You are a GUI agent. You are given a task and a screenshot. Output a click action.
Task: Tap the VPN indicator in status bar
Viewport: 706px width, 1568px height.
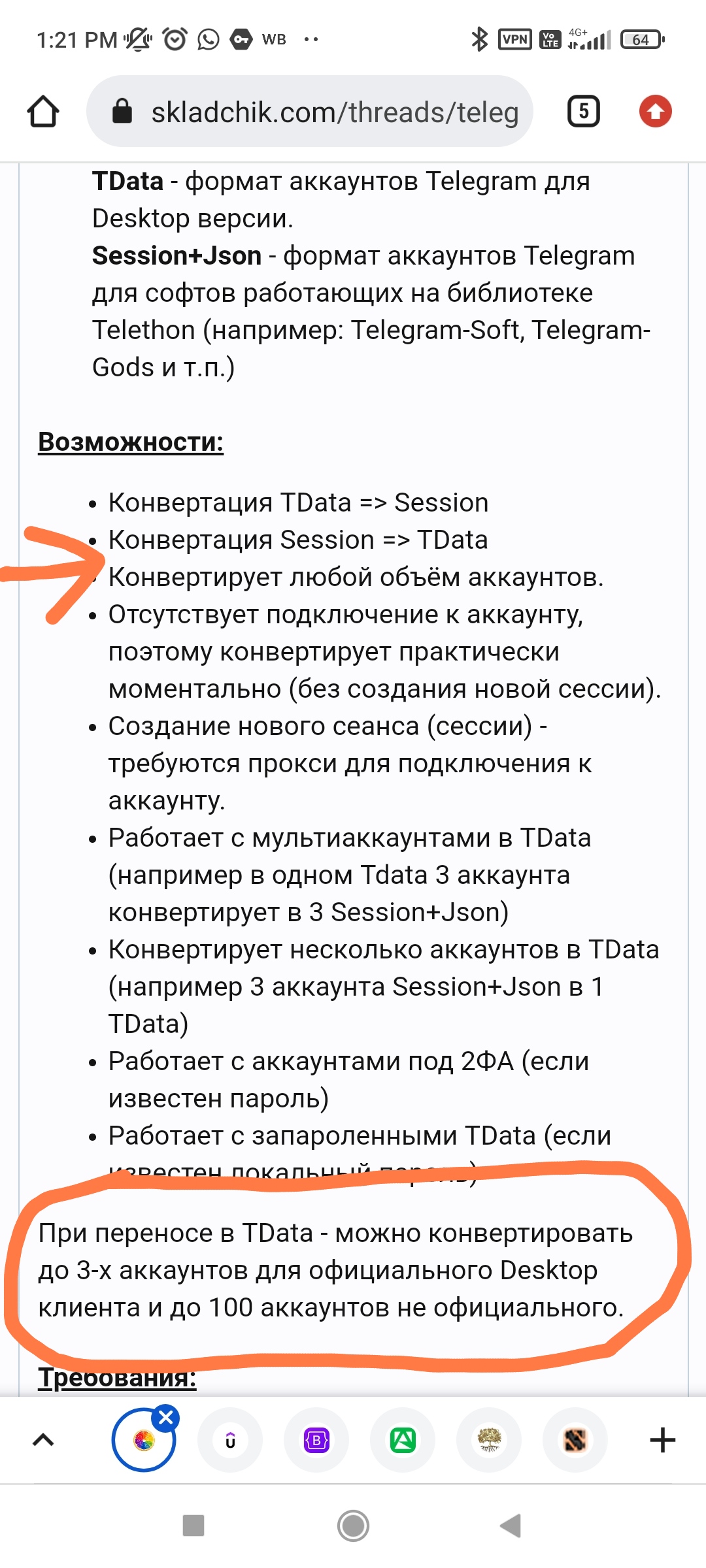pos(515,40)
